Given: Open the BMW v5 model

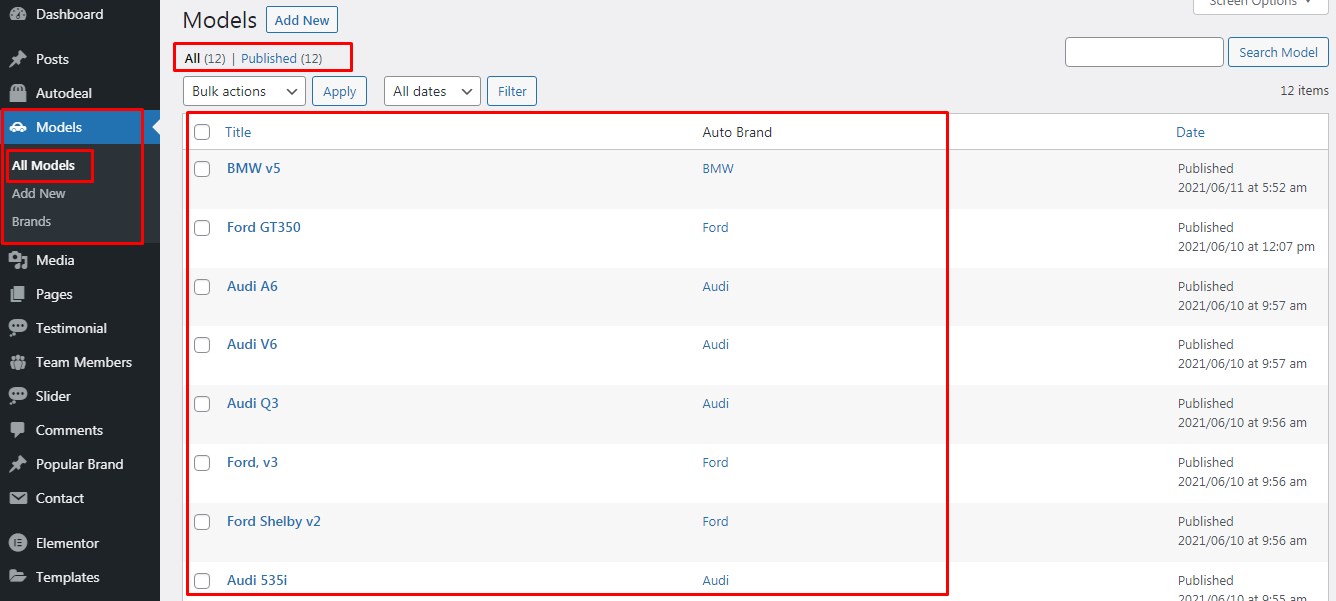Looking at the screenshot, I should (x=254, y=168).
